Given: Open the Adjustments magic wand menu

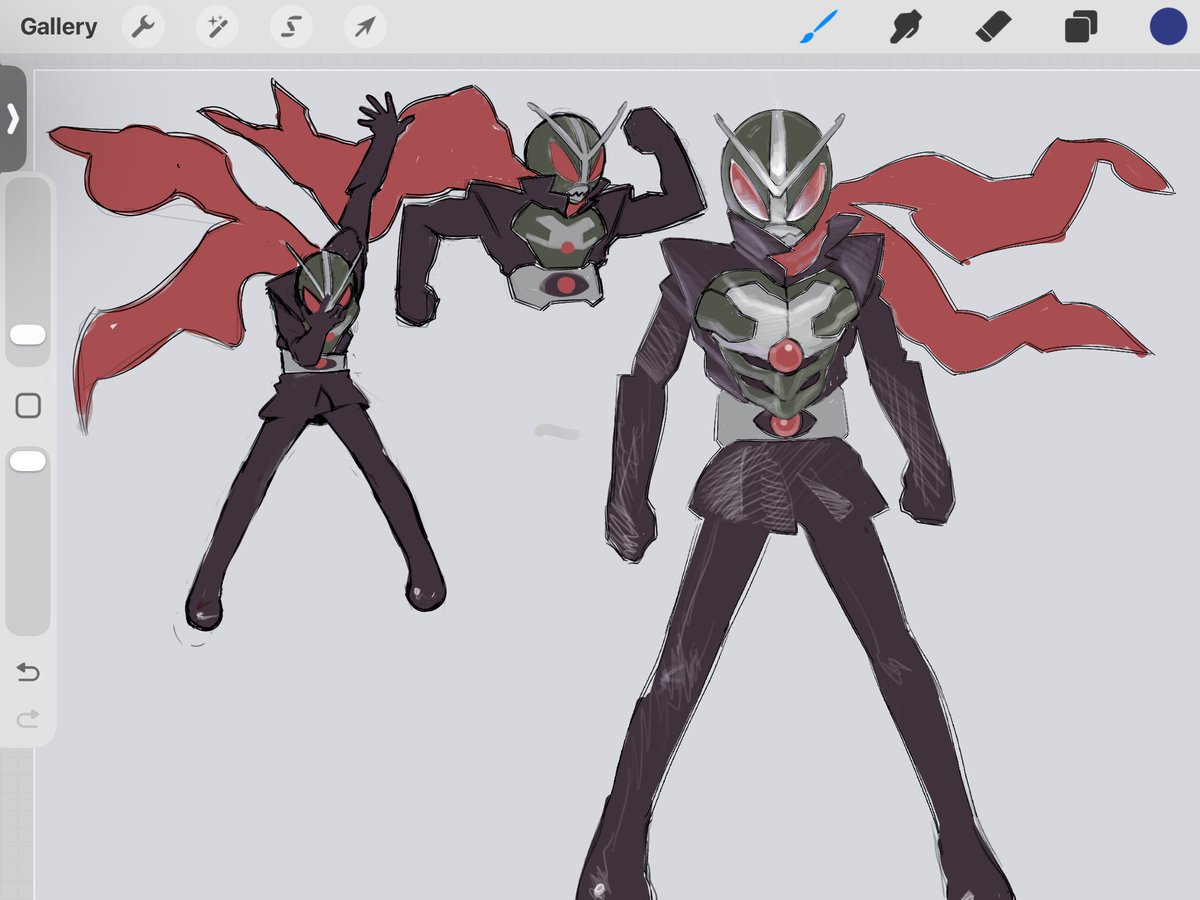Looking at the screenshot, I should point(216,27).
